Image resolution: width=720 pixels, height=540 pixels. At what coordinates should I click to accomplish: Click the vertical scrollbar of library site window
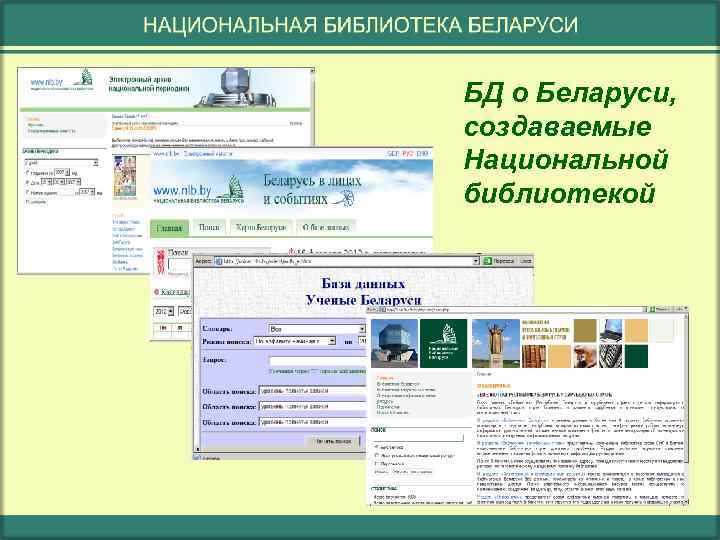click(686, 409)
